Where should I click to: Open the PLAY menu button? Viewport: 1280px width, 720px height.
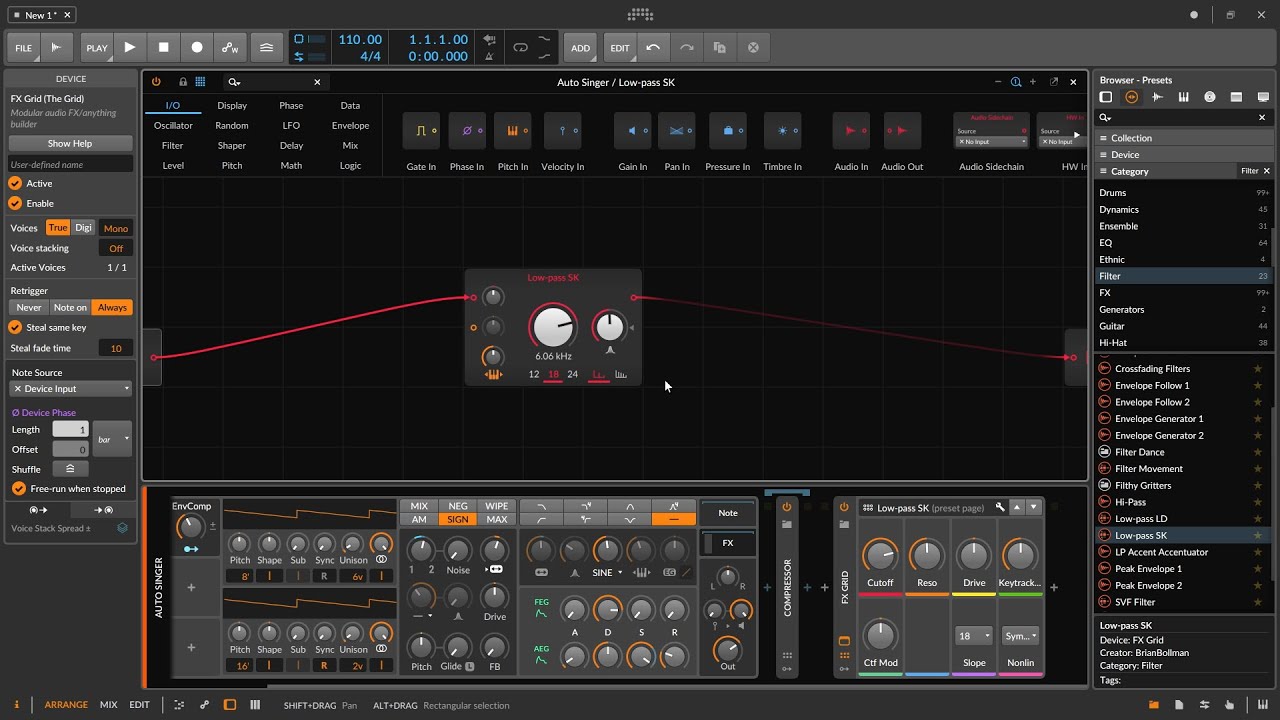96,47
